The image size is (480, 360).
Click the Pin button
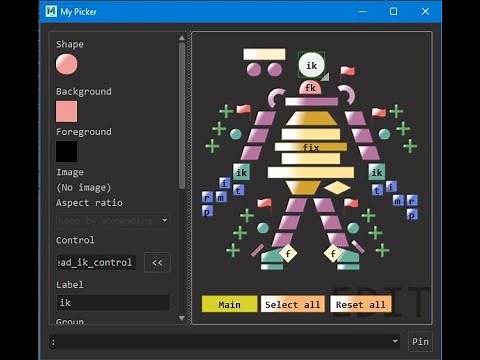point(420,341)
